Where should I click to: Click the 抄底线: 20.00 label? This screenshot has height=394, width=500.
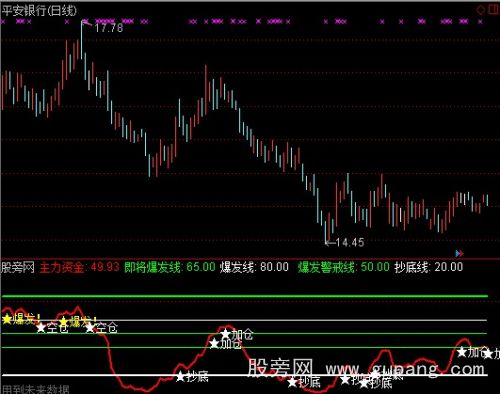(x=429, y=267)
